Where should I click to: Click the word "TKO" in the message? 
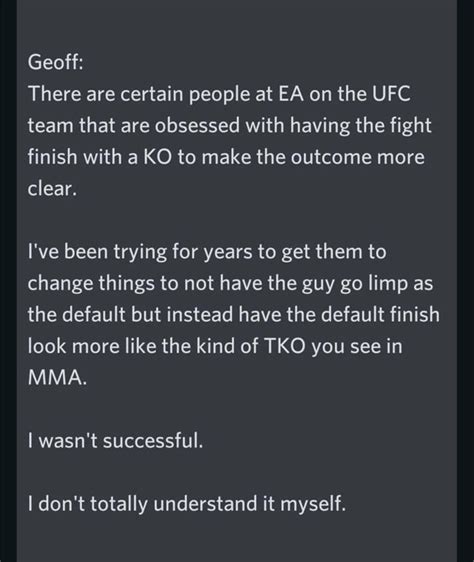(x=285, y=346)
